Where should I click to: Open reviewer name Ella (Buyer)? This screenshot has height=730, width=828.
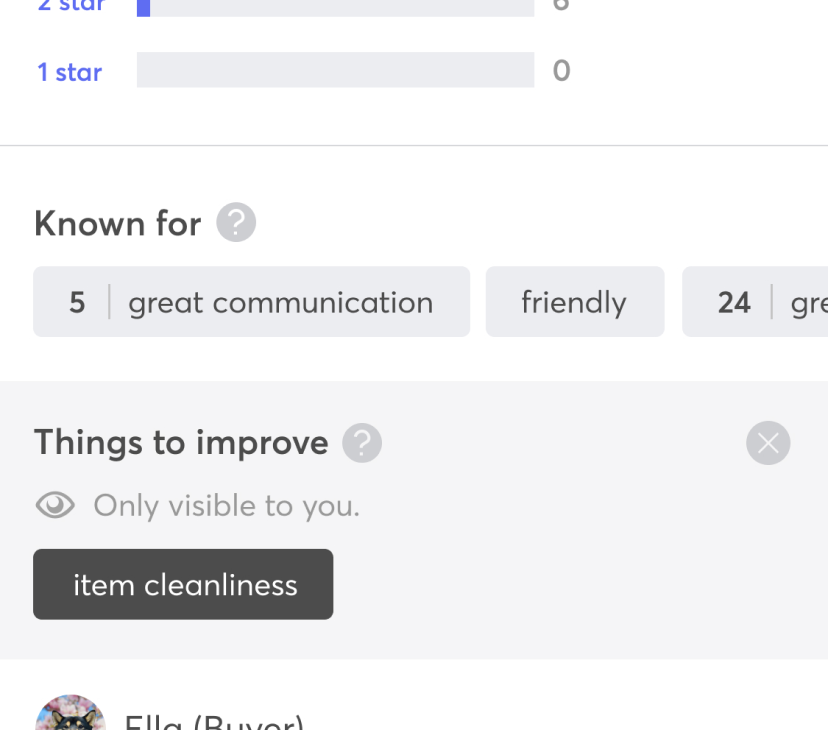(213, 721)
